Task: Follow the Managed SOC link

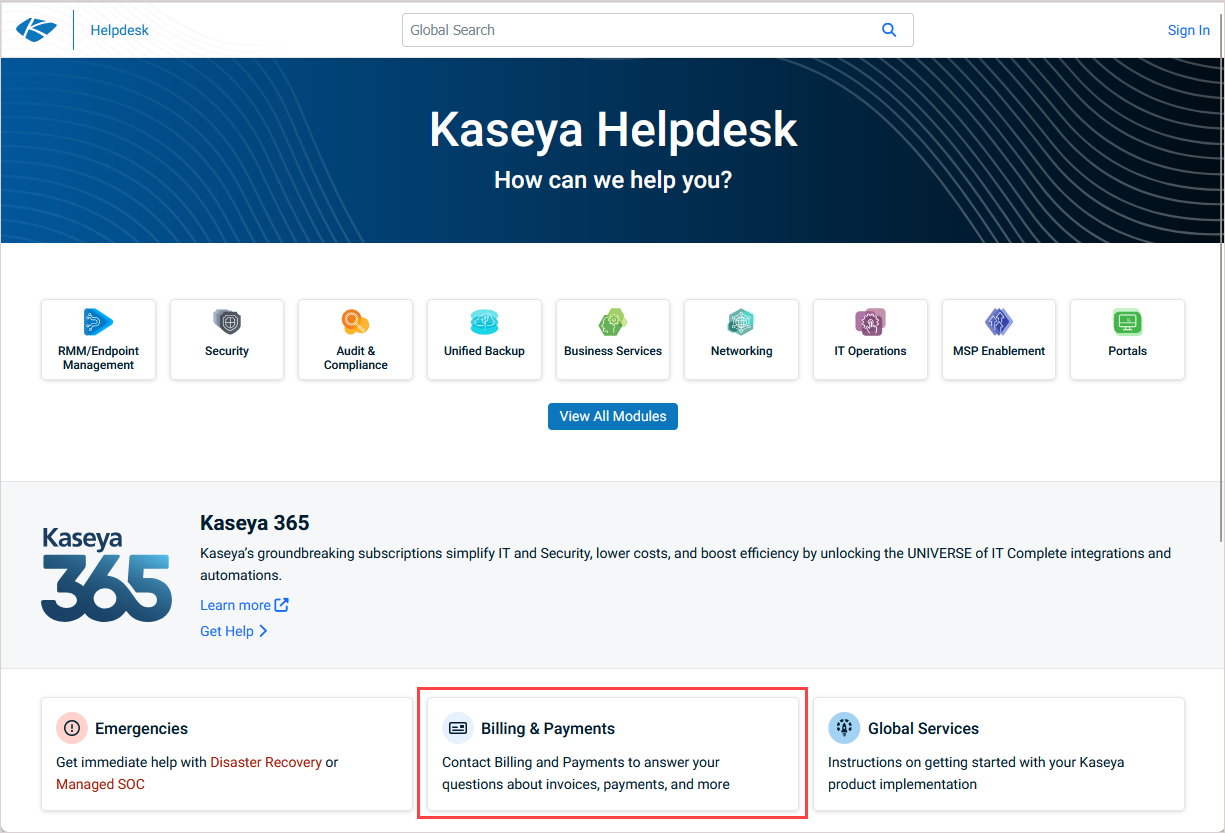Action: coord(100,784)
